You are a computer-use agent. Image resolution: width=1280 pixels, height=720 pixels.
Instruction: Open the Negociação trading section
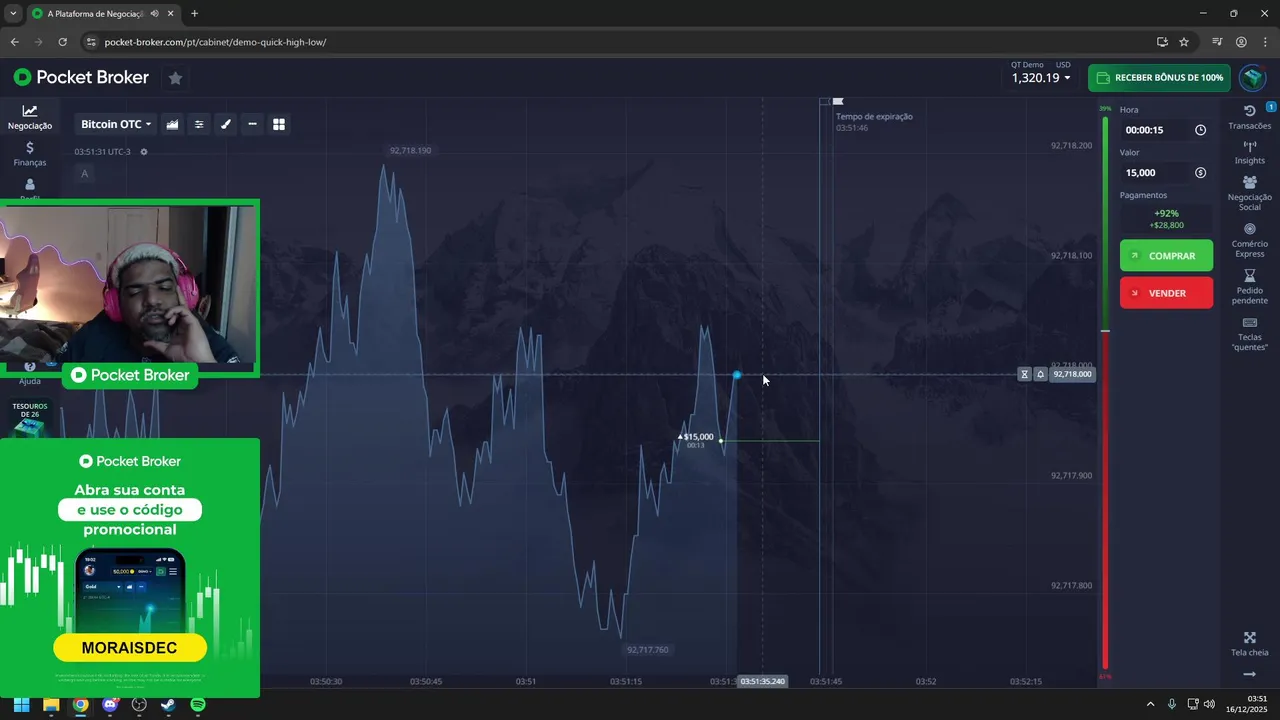pyautogui.click(x=30, y=117)
